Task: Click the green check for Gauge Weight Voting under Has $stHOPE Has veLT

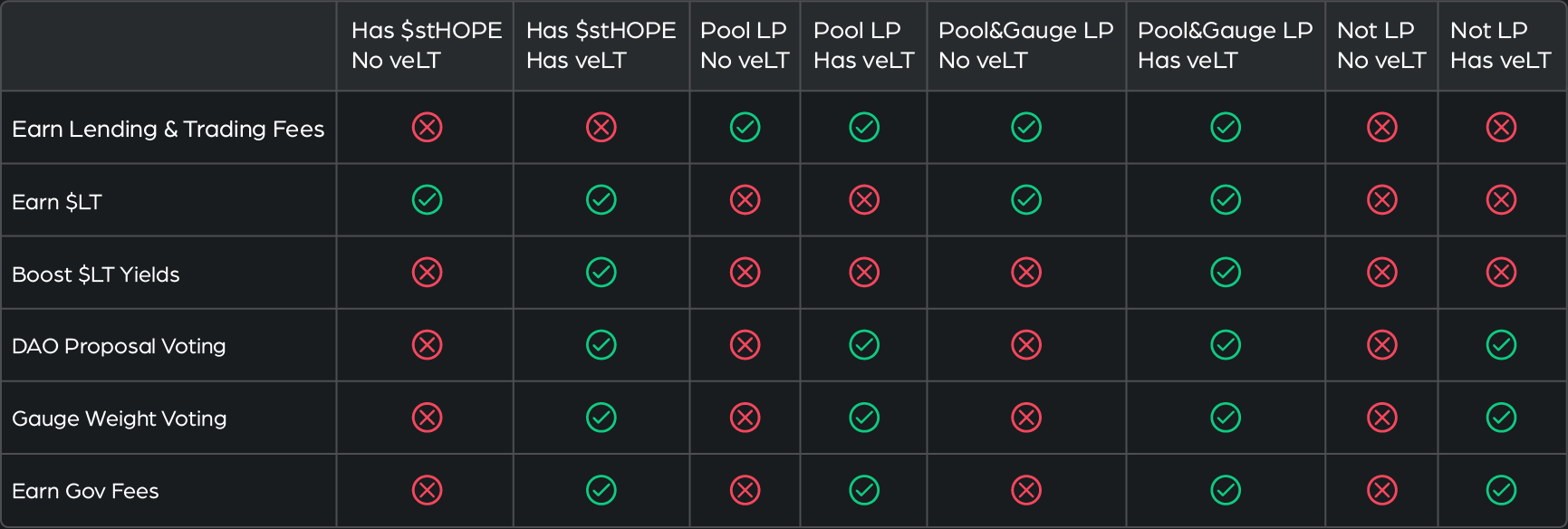Action: coord(601,418)
